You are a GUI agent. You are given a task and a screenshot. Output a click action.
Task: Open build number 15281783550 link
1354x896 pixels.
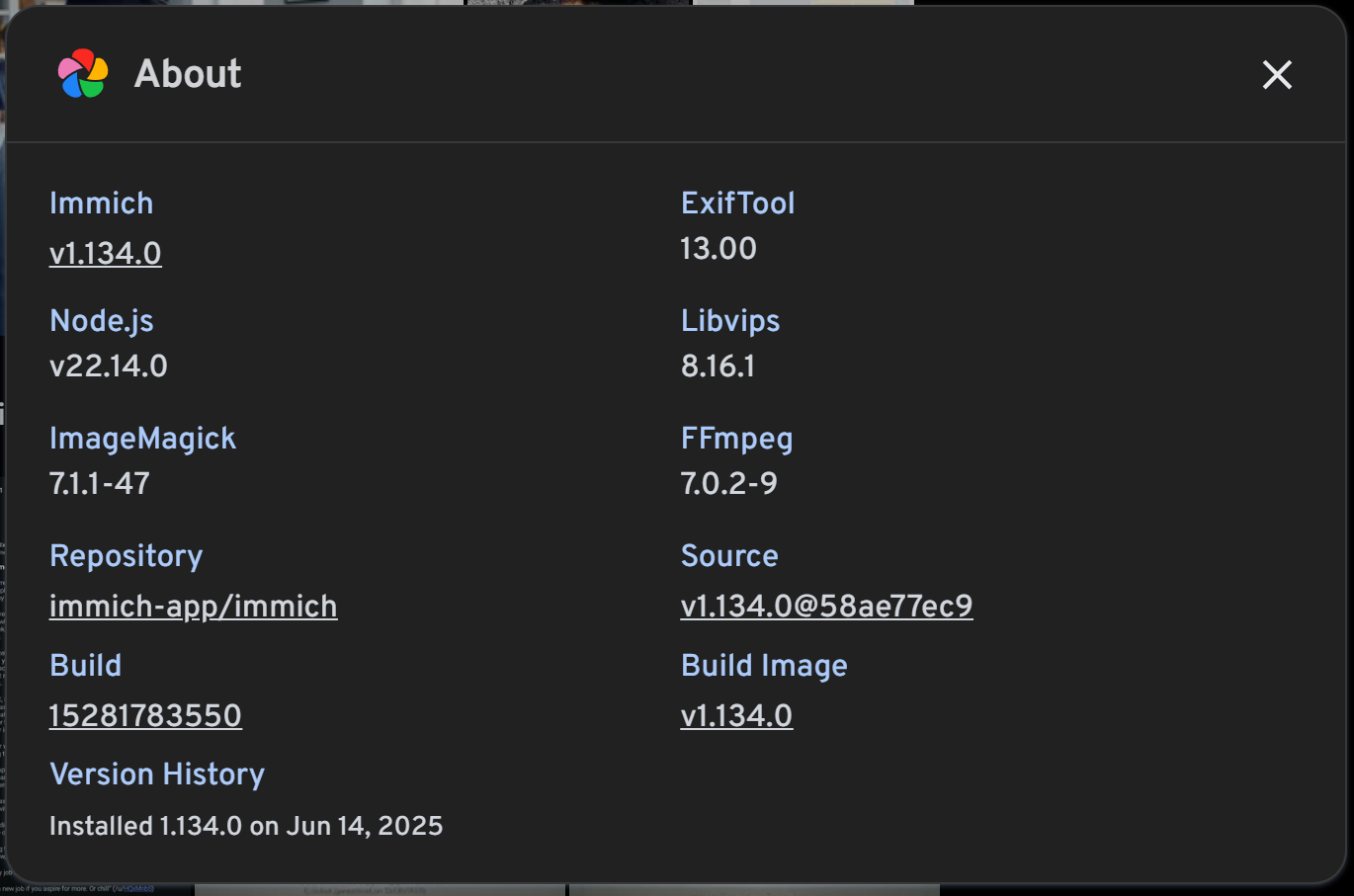pos(145,716)
